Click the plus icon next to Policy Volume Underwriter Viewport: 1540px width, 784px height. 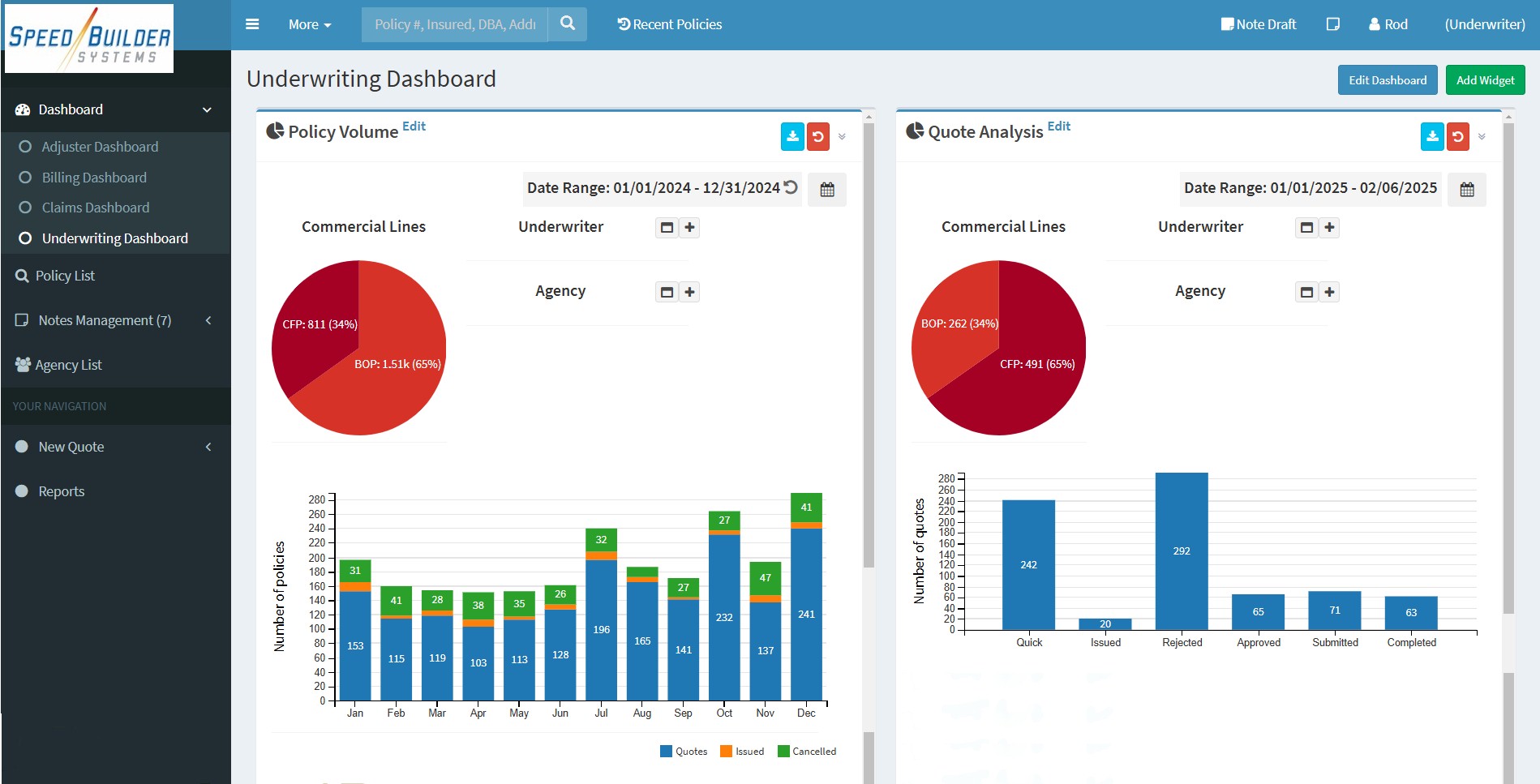689,228
